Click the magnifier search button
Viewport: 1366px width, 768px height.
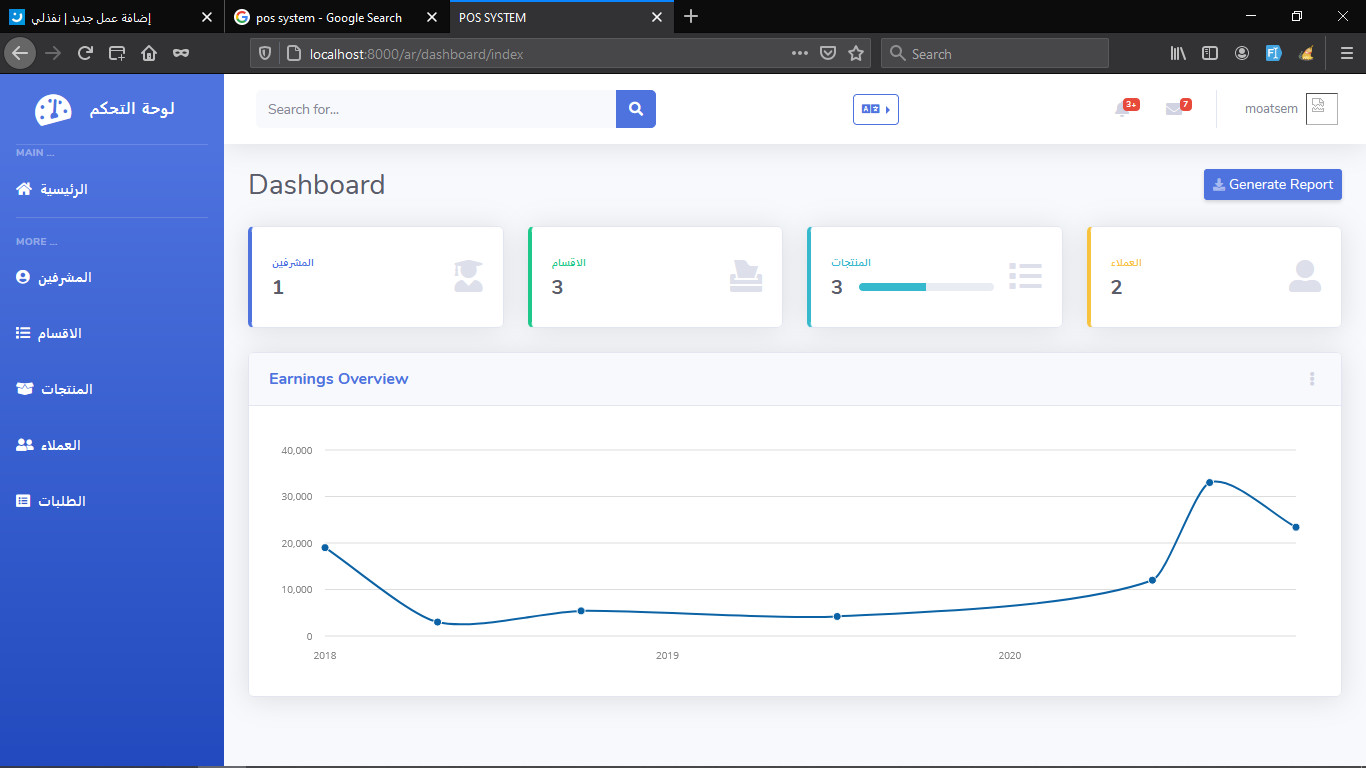[x=636, y=109]
